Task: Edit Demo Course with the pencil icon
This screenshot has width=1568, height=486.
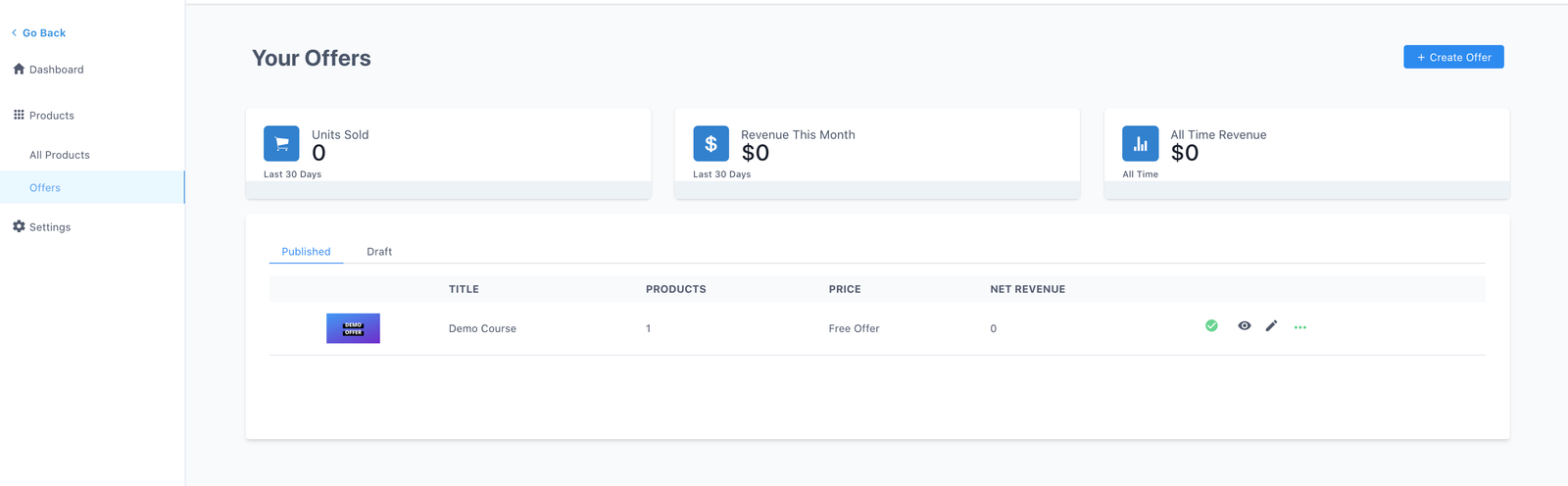Action: tap(1271, 326)
